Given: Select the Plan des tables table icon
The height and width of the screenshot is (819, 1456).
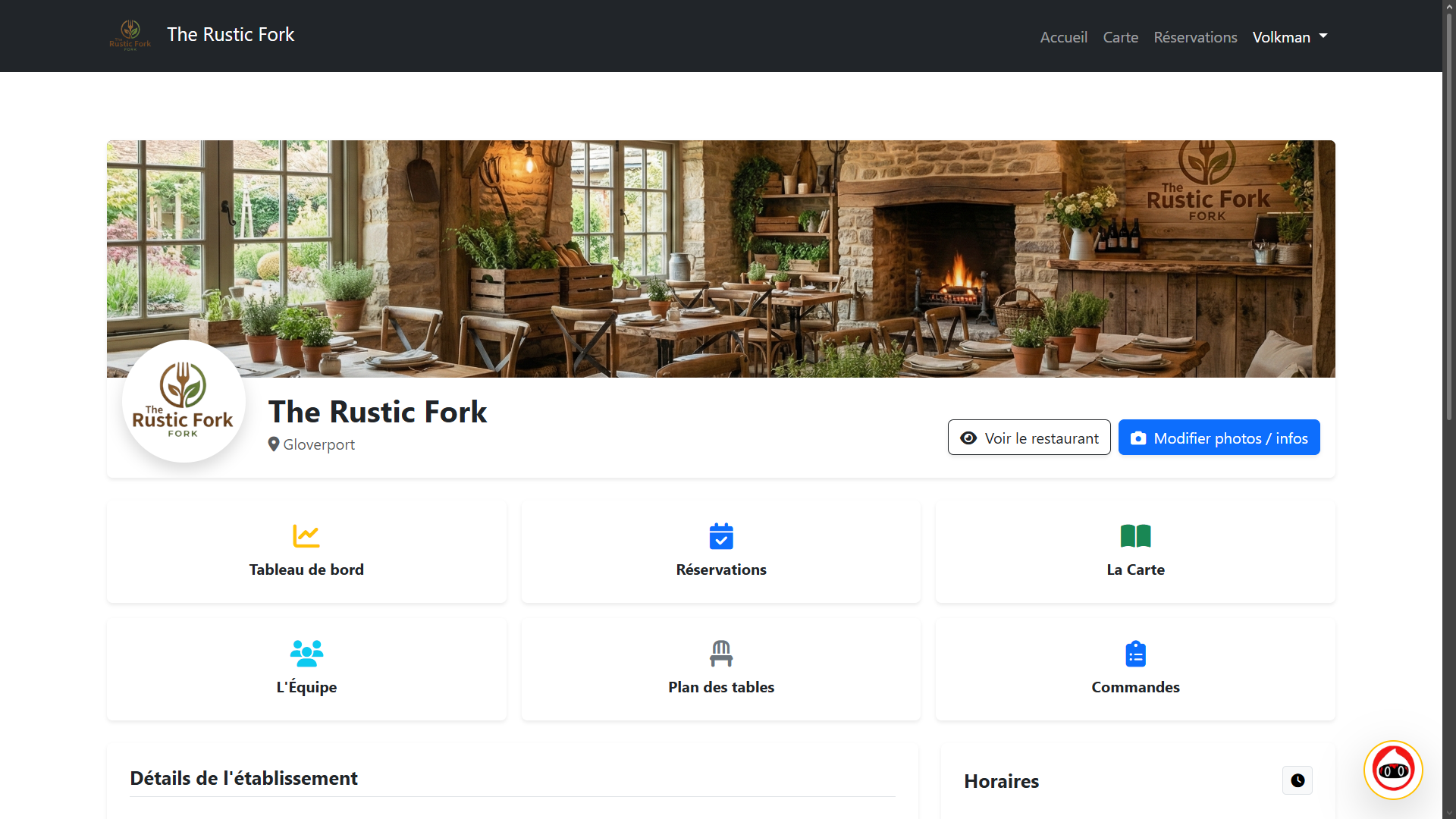Looking at the screenshot, I should [720, 653].
